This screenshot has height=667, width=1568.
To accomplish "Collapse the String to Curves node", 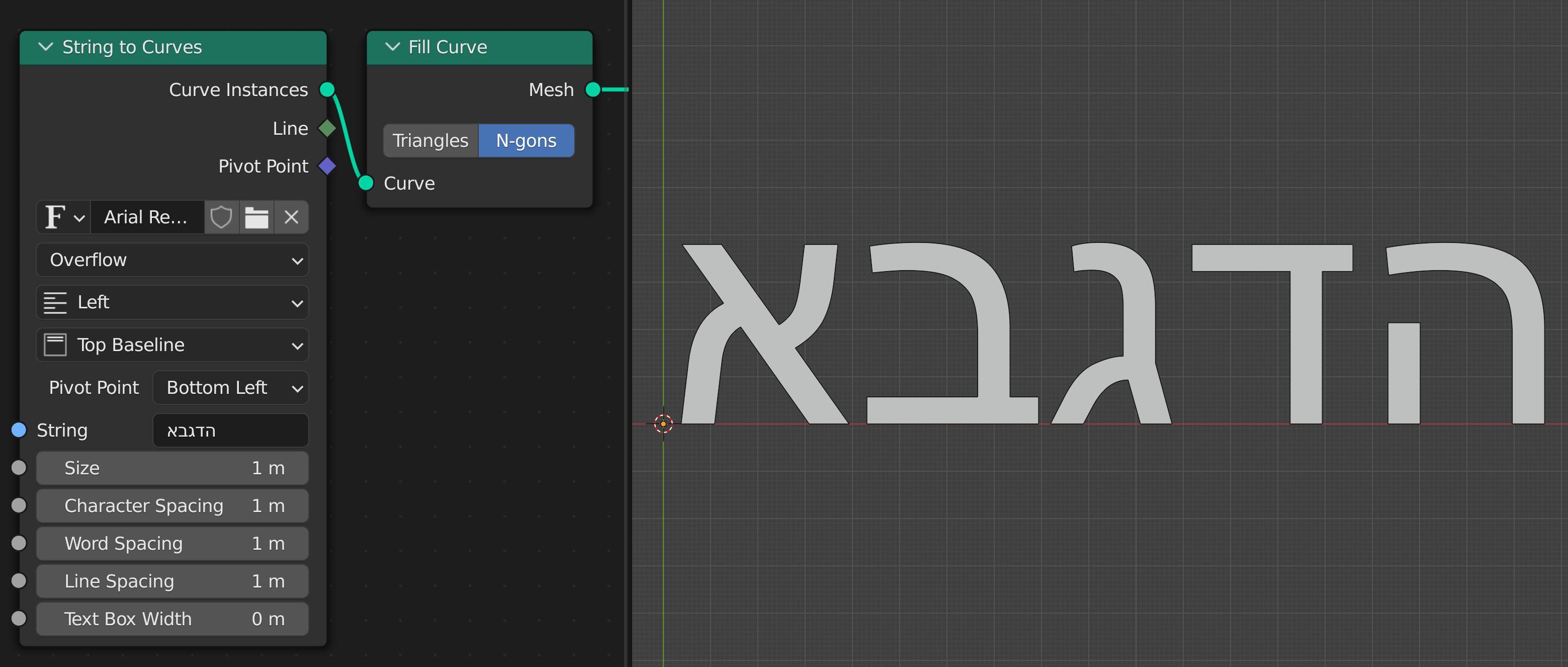I will click(x=46, y=47).
